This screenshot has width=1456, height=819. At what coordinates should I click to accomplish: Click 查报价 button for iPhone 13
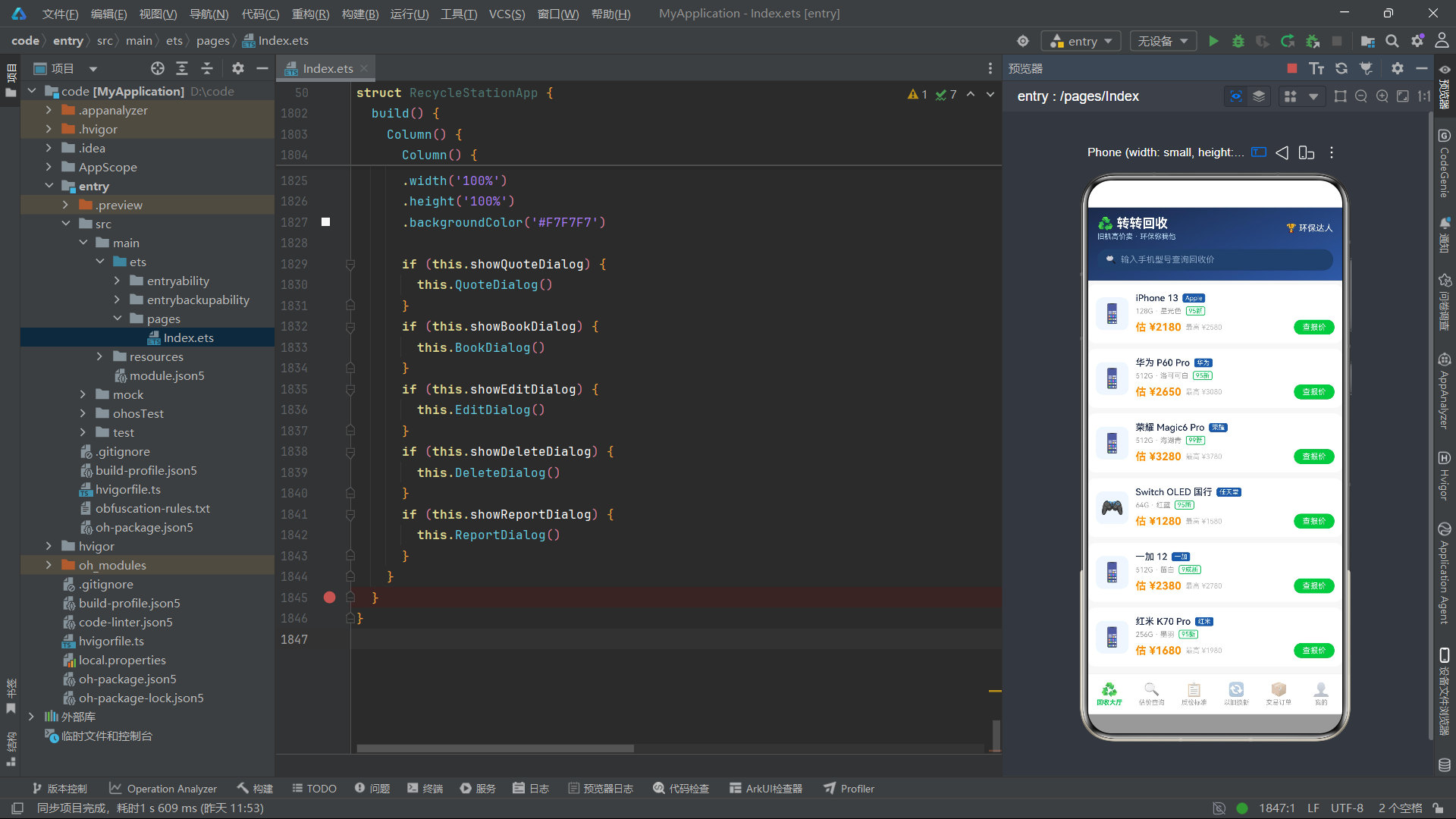click(1313, 328)
